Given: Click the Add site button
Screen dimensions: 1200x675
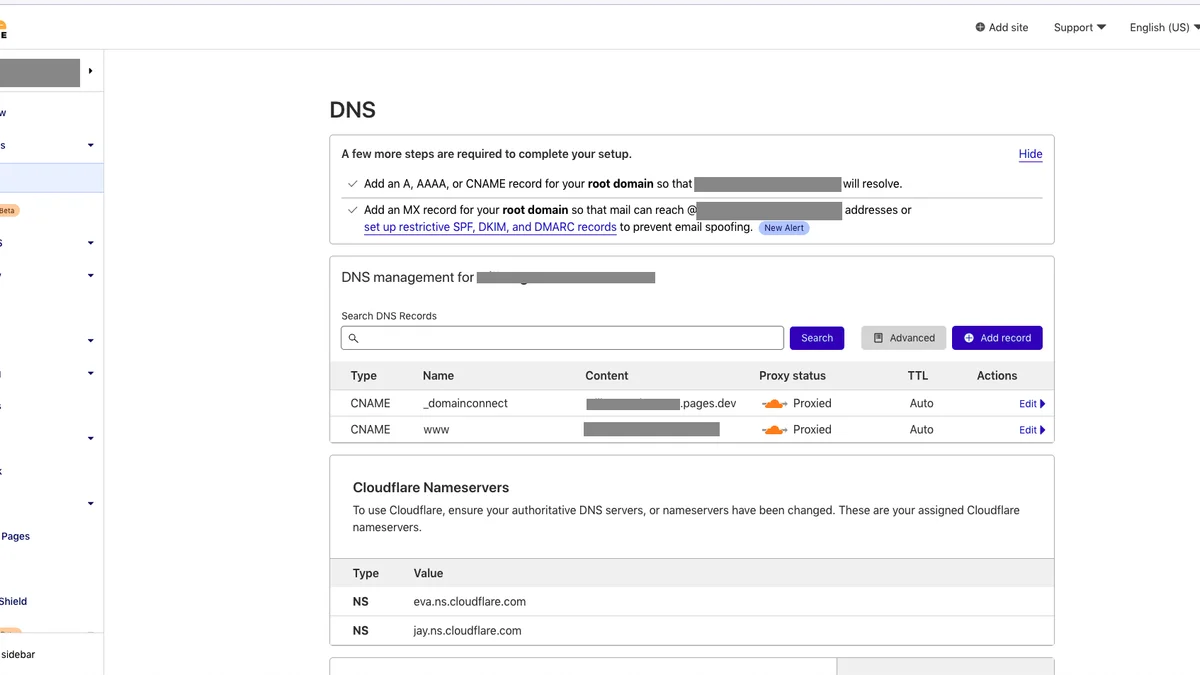Looking at the screenshot, I should coord(1001,27).
